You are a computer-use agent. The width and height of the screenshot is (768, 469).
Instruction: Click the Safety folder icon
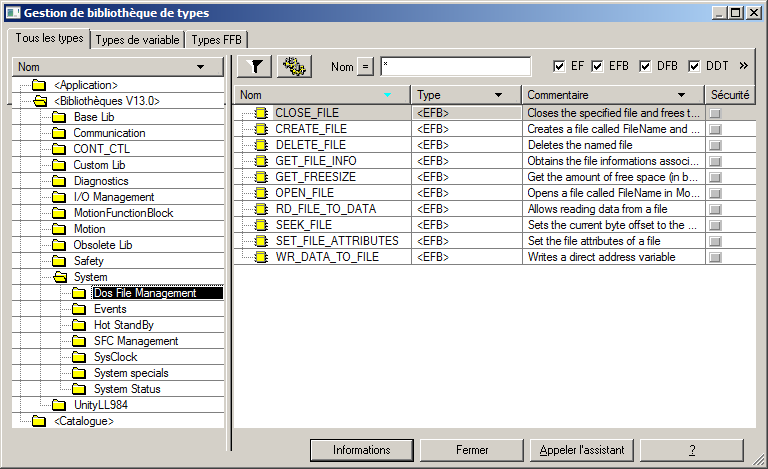point(59,261)
